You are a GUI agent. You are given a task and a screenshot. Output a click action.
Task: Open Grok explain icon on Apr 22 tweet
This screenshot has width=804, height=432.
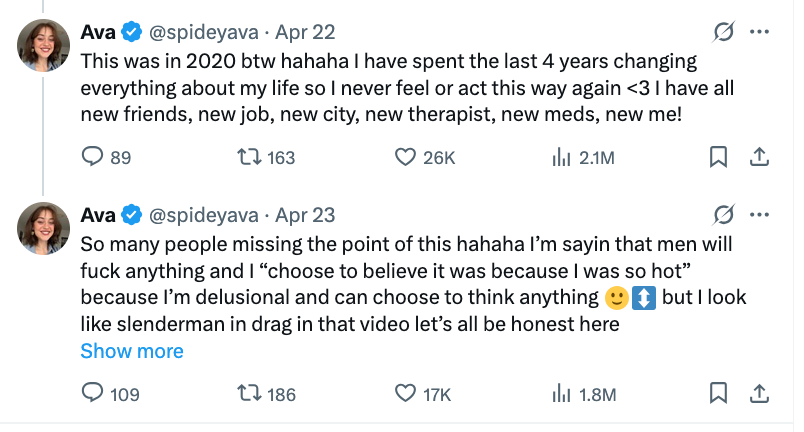[x=723, y=32]
